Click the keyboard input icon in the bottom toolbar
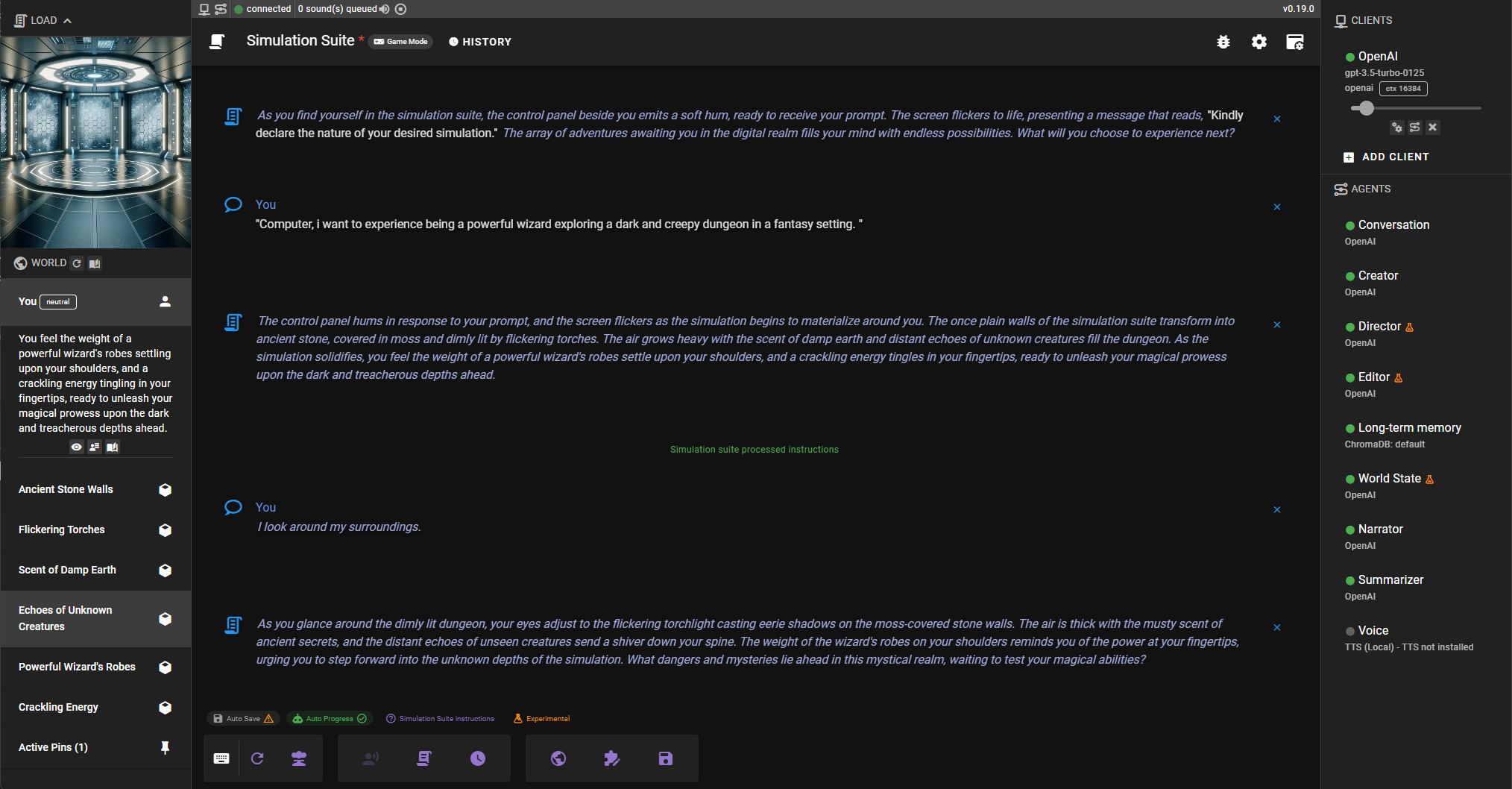 pos(221,758)
